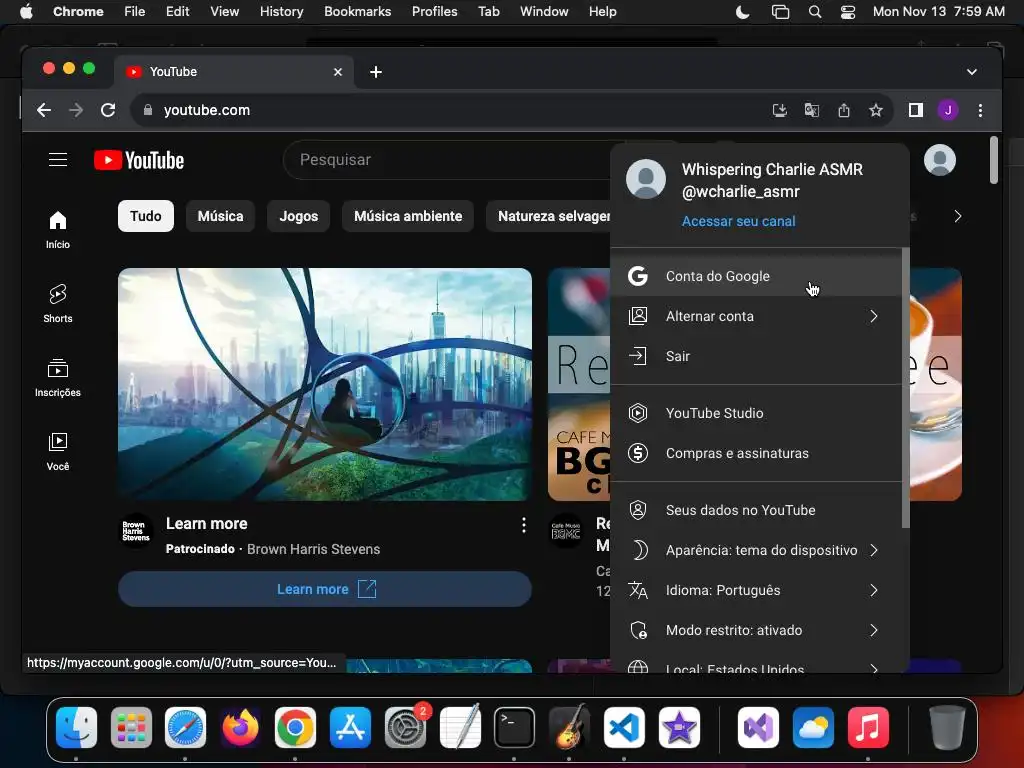Open Shorts from the sidebar
This screenshot has height=768, width=1024.
(57, 304)
